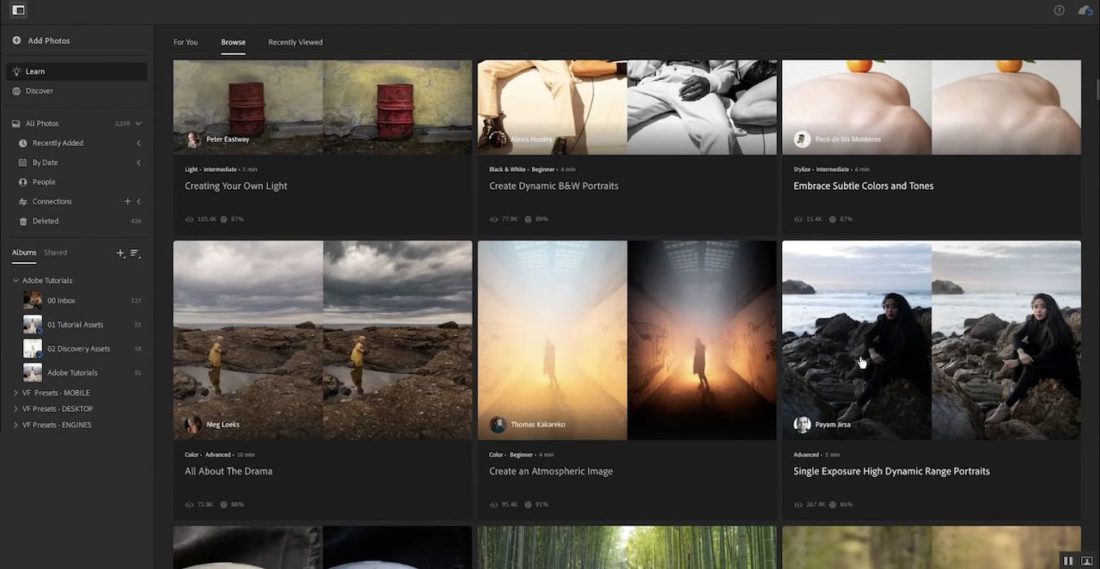Check the cloud sync status icon
This screenshot has height=569, width=1100.
click(x=1085, y=10)
